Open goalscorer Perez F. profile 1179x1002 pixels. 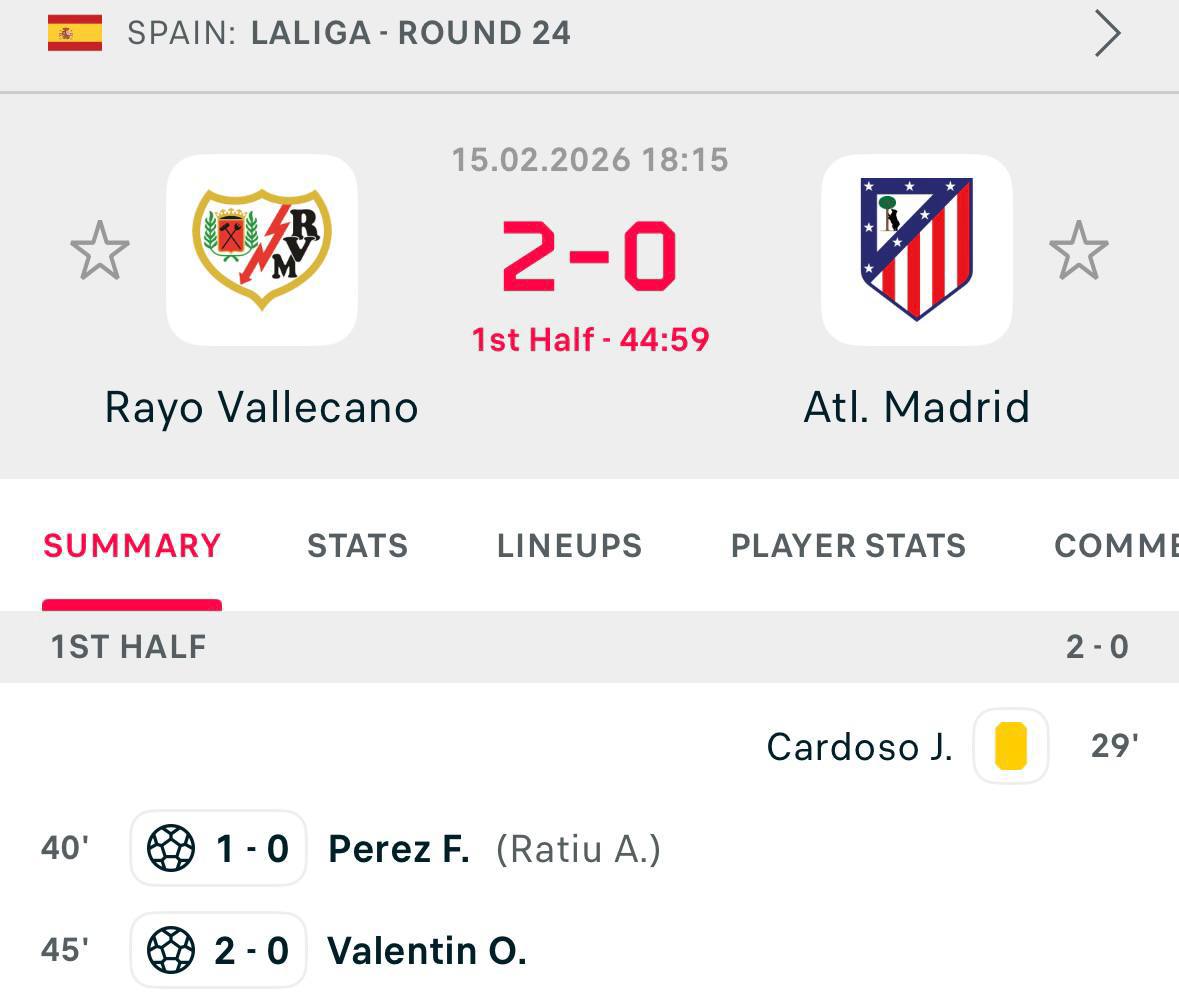click(x=399, y=849)
